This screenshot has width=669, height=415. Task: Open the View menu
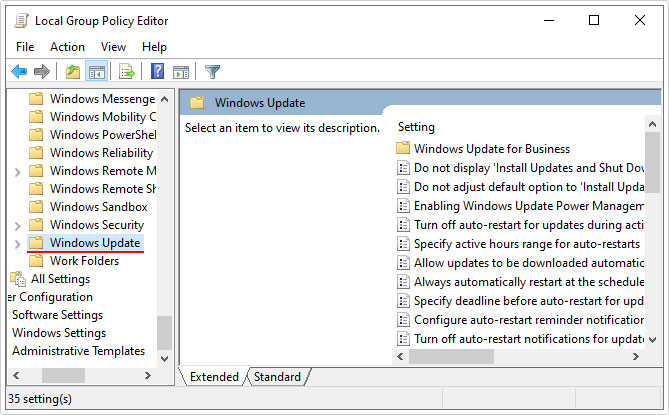pos(113,46)
